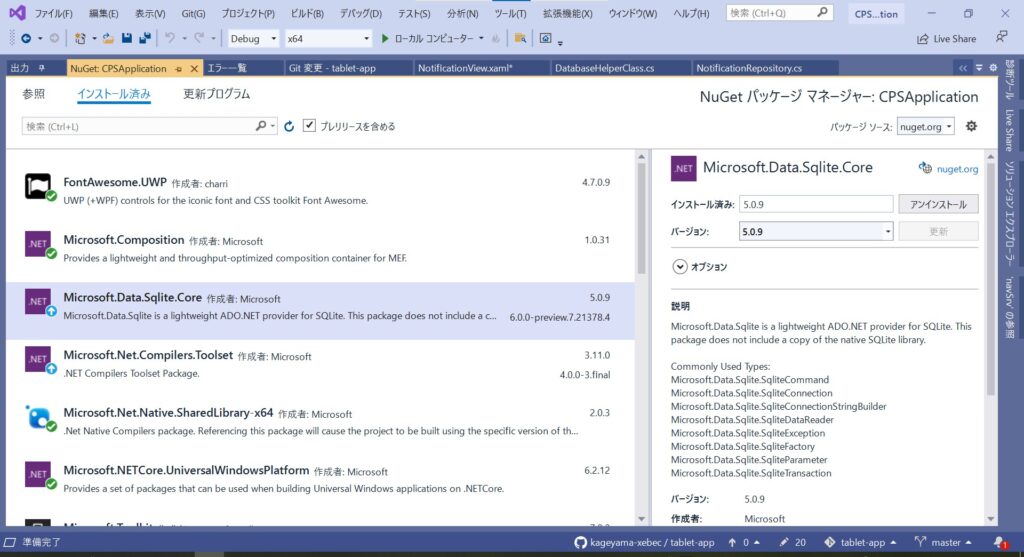Open the x64 platform dropdown
Viewport: 1024px width, 557px height.
[326, 38]
